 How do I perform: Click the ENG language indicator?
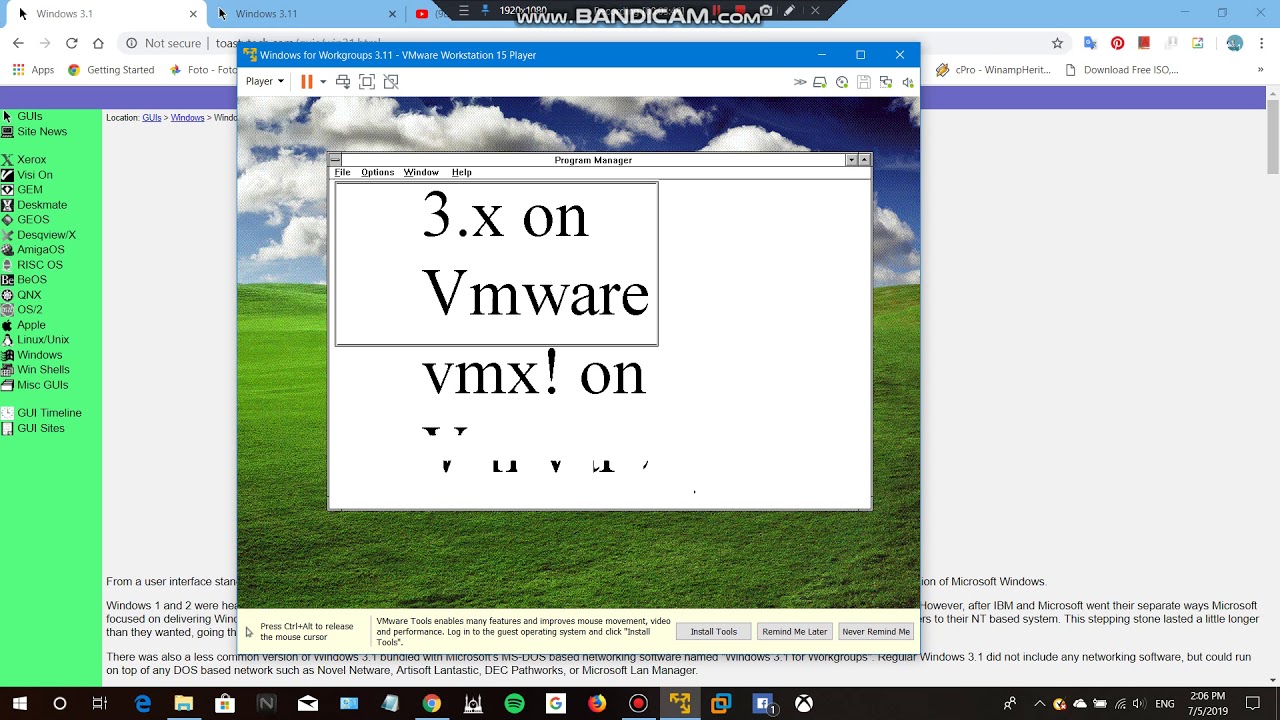[1165, 704]
